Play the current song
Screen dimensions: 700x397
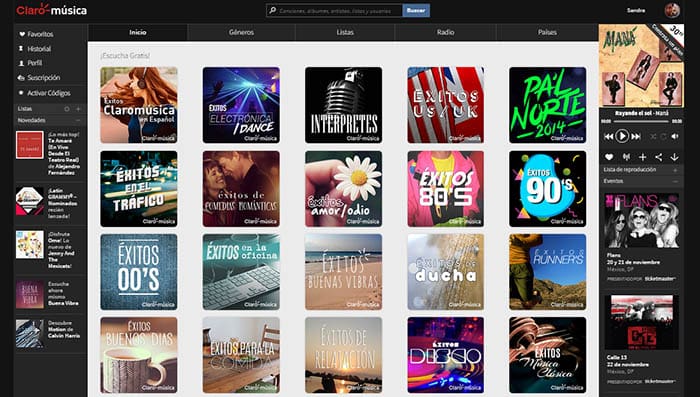[x=622, y=136]
